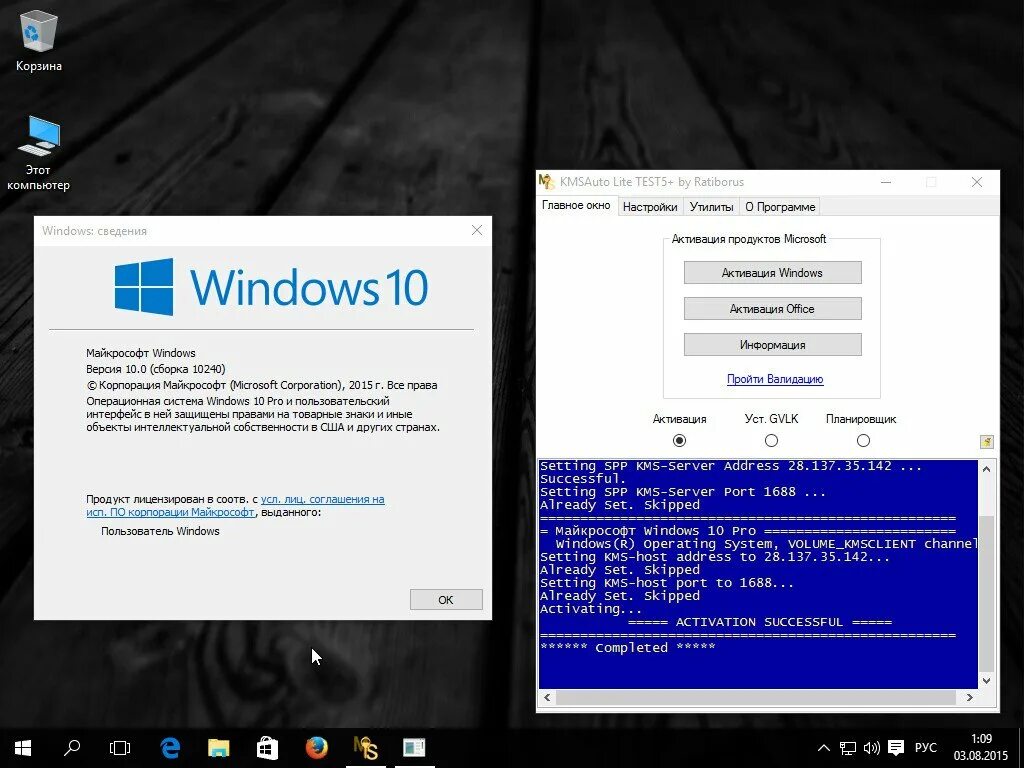Click the log's horizontal scroll right arrow
Screen dimensions: 1024x768
pyautogui.click(x=970, y=697)
